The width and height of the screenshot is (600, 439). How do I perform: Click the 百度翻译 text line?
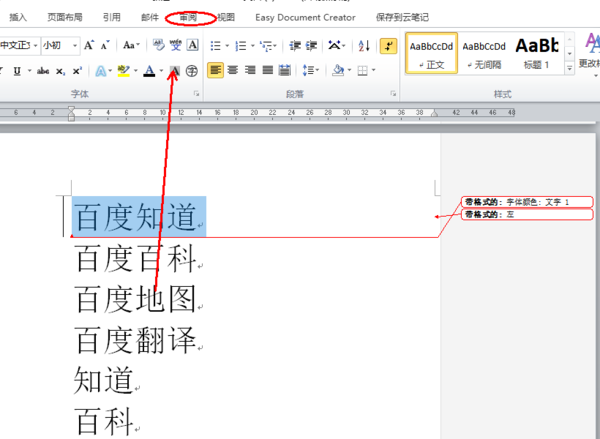click(136, 340)
